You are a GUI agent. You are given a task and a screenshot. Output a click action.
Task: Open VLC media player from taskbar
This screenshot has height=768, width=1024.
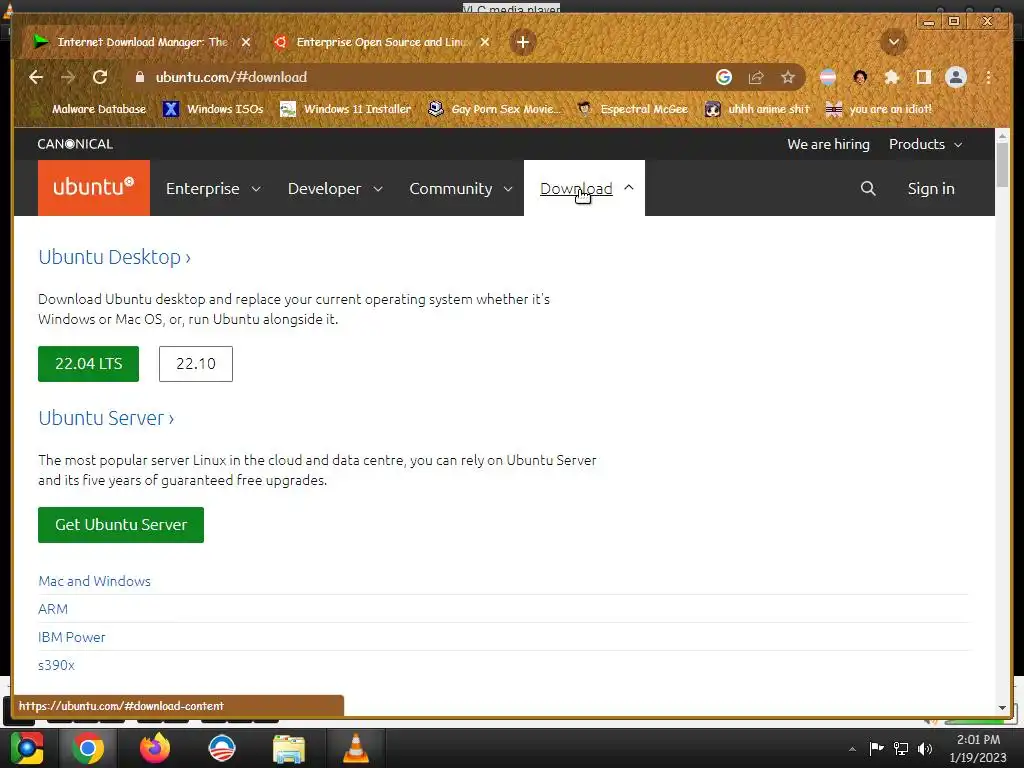[356, 748]
